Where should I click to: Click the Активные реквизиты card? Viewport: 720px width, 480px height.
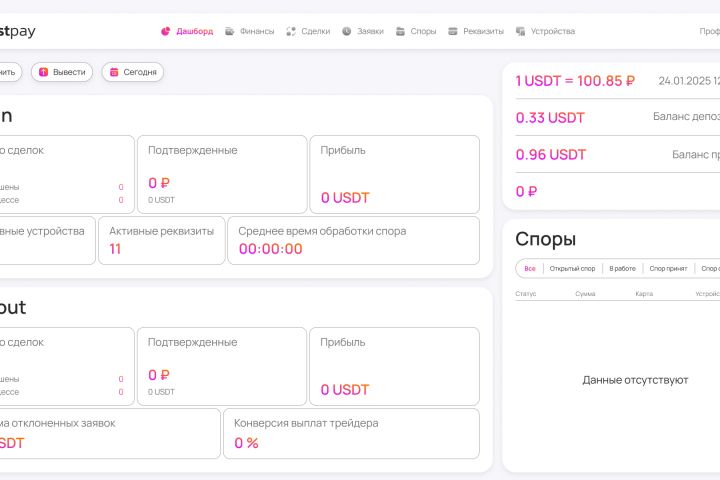[162, 241]
